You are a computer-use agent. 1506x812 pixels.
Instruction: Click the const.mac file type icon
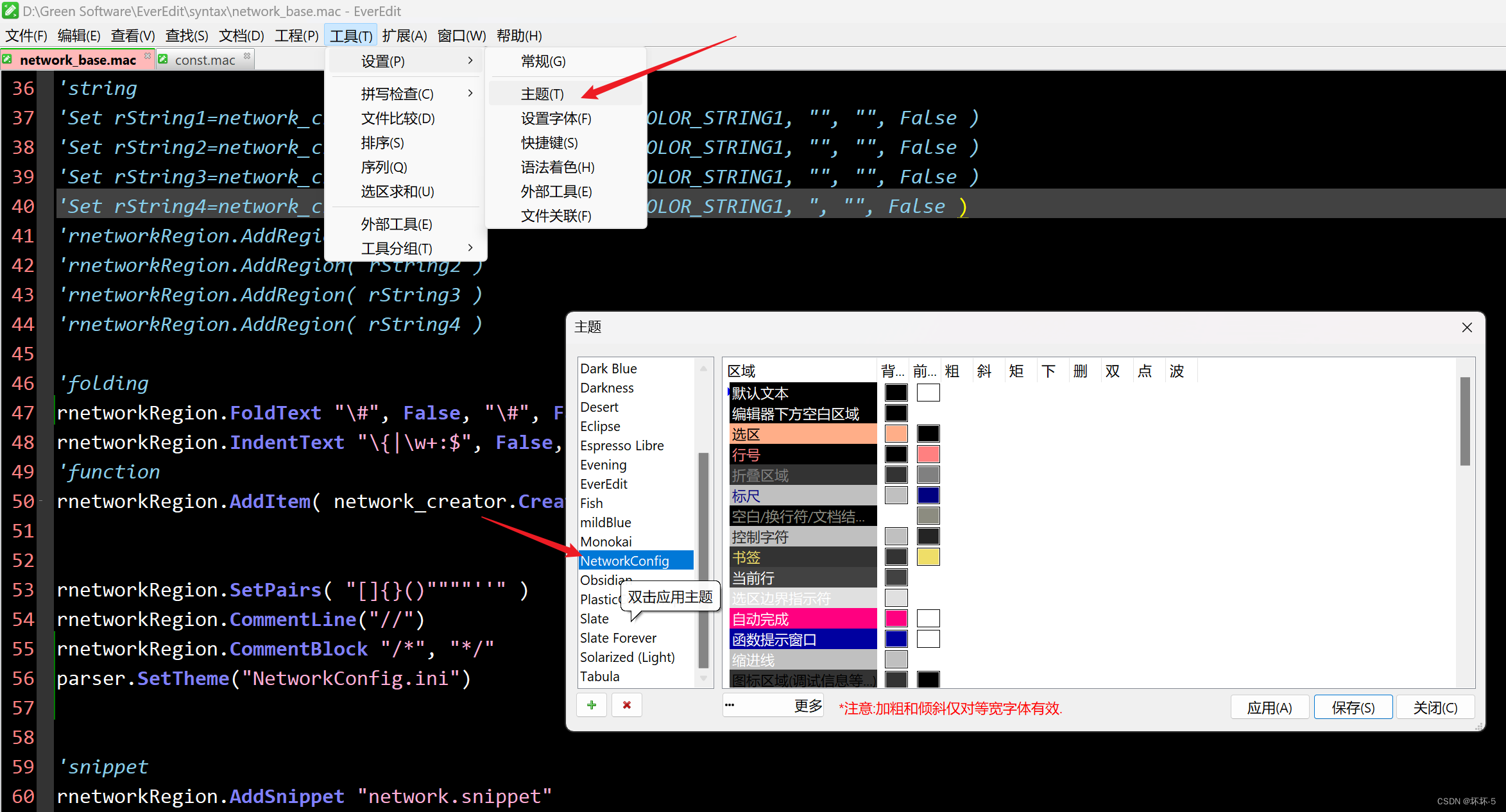(x=164, y=60)
